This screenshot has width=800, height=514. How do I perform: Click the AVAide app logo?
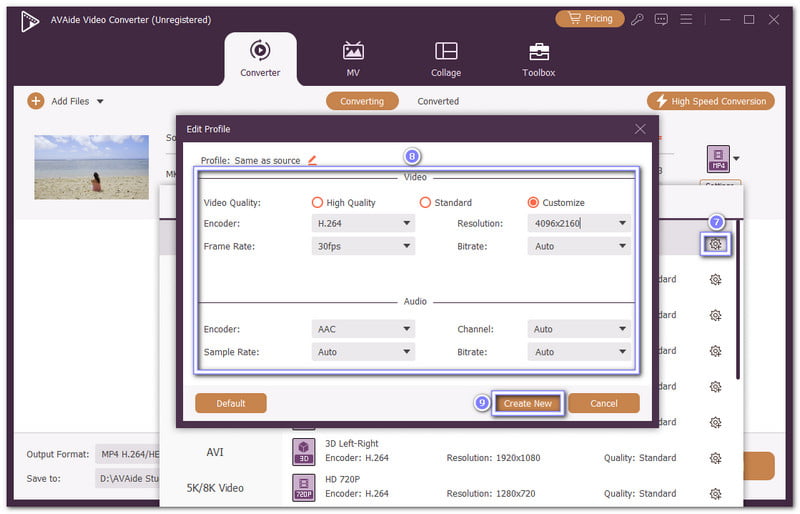tap(30, 21)
